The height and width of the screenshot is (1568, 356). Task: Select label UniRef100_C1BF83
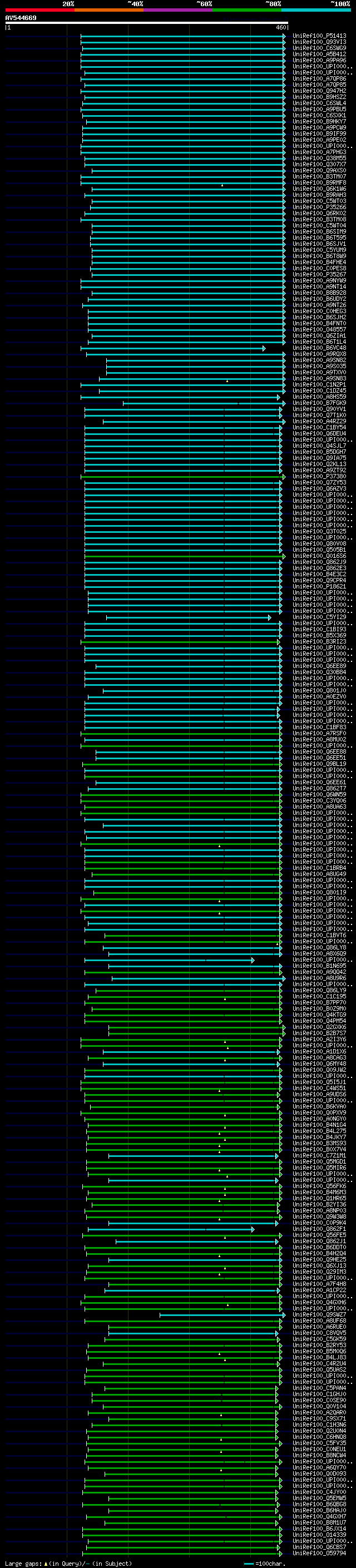click(319, 728)
